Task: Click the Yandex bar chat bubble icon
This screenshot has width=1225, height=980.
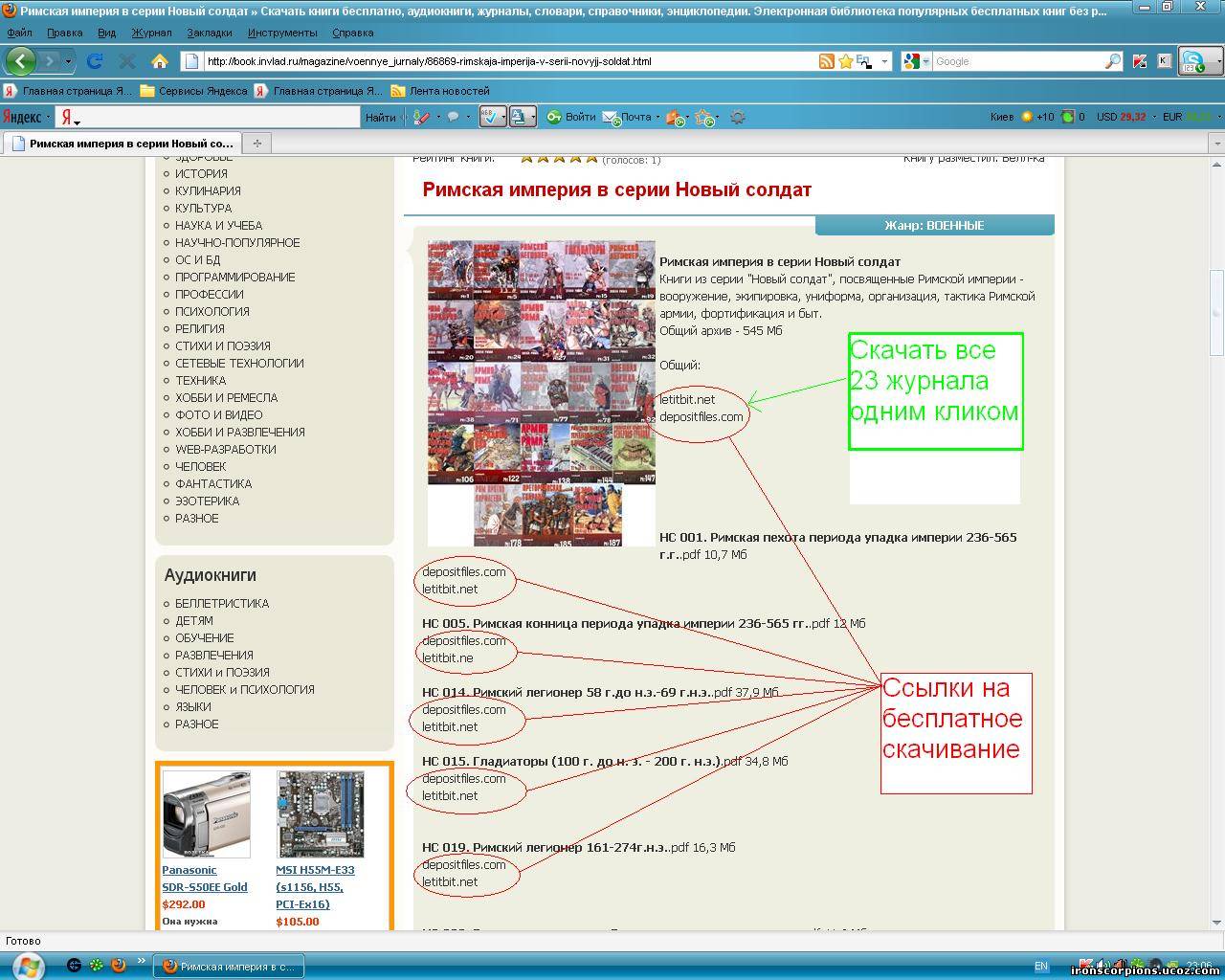Action: pyautogui.click(x=453, y=117)
